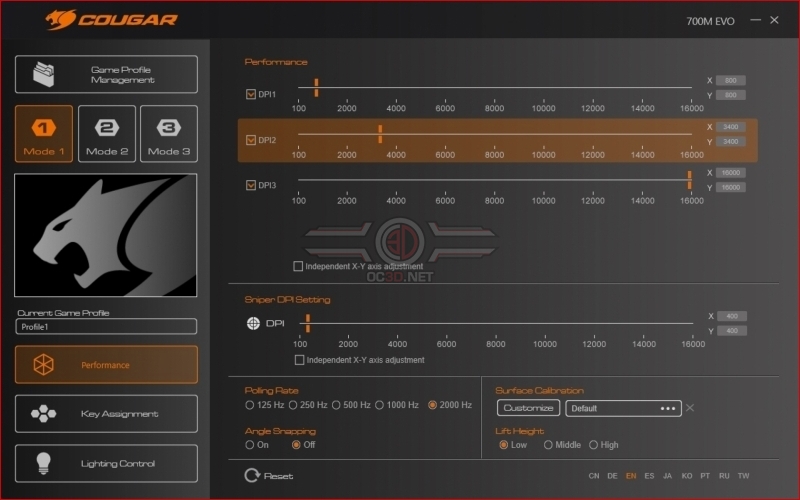The height and width of the screenshot is (500, 800).
Task: Select 500 Hz polling rate
Action: coord(336,405)
